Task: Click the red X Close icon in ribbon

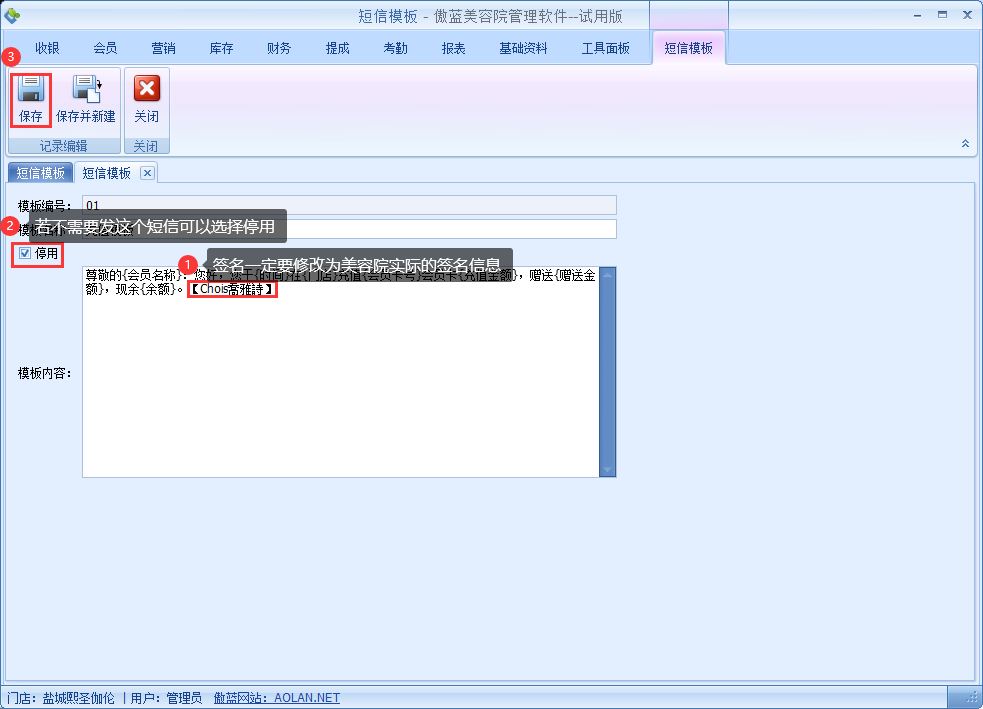Action: 147,90
